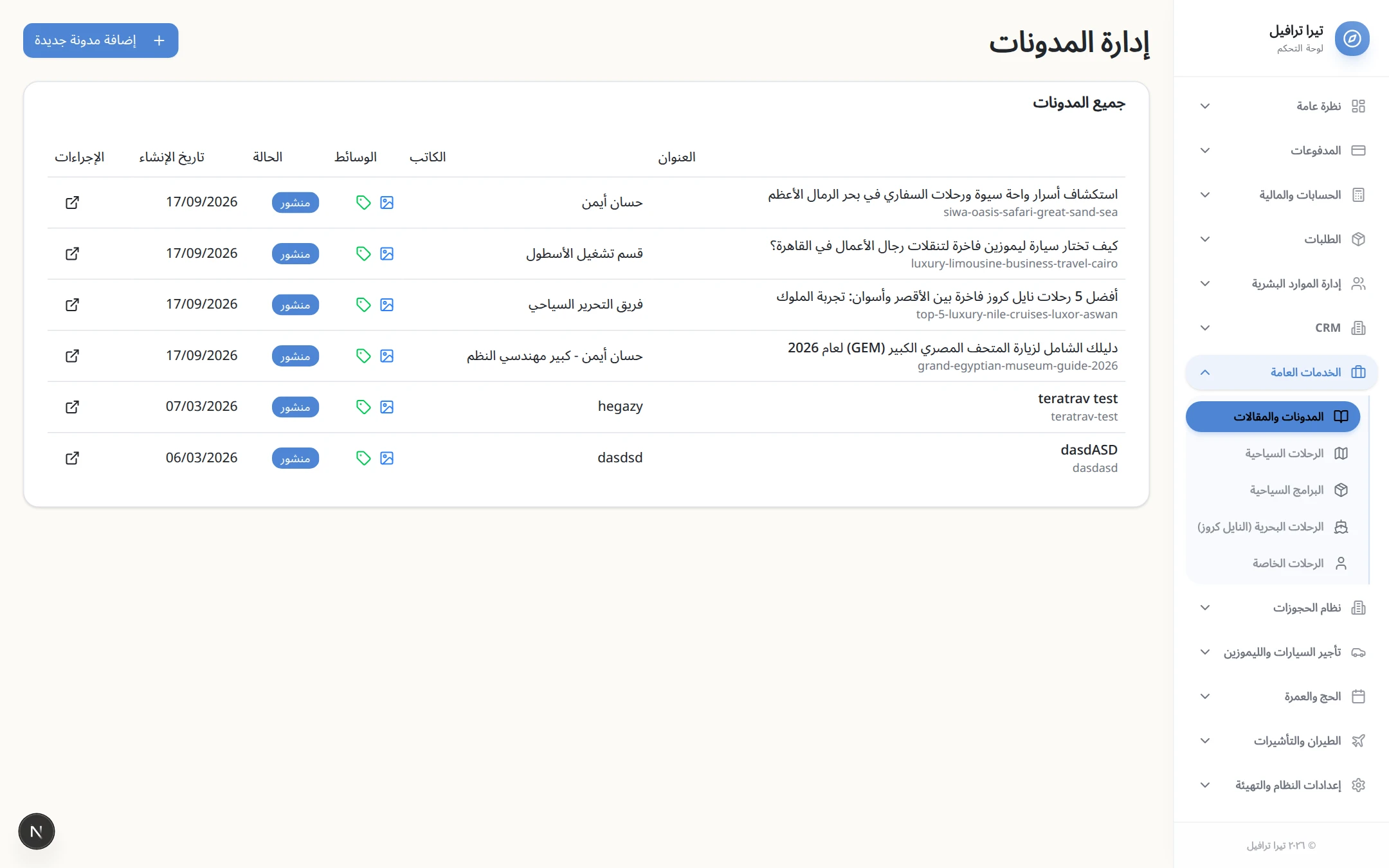1389x868 pixels.
Task: Click green tag icon in grand-egyptian-museum row
Action: click(x=363, y=356)
